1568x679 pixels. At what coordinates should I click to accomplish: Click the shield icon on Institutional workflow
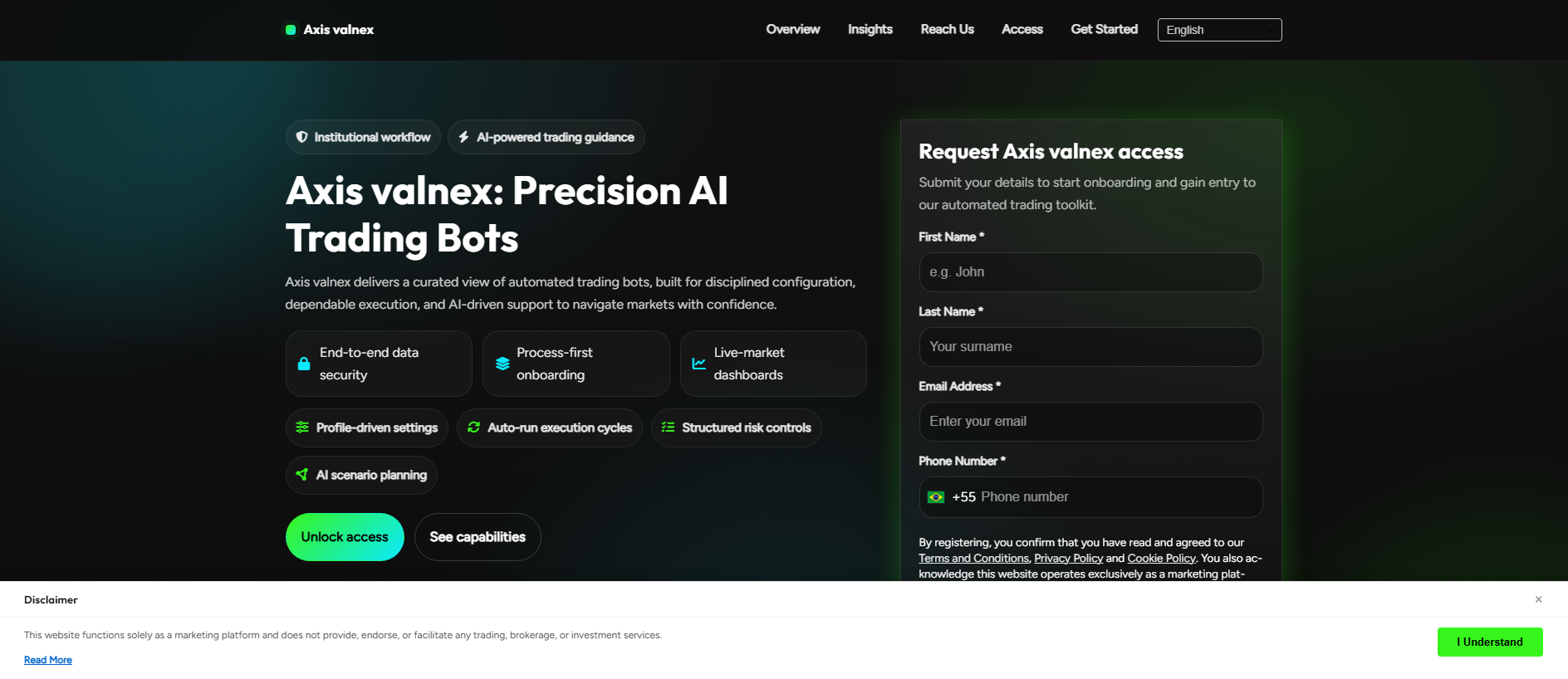301,137
